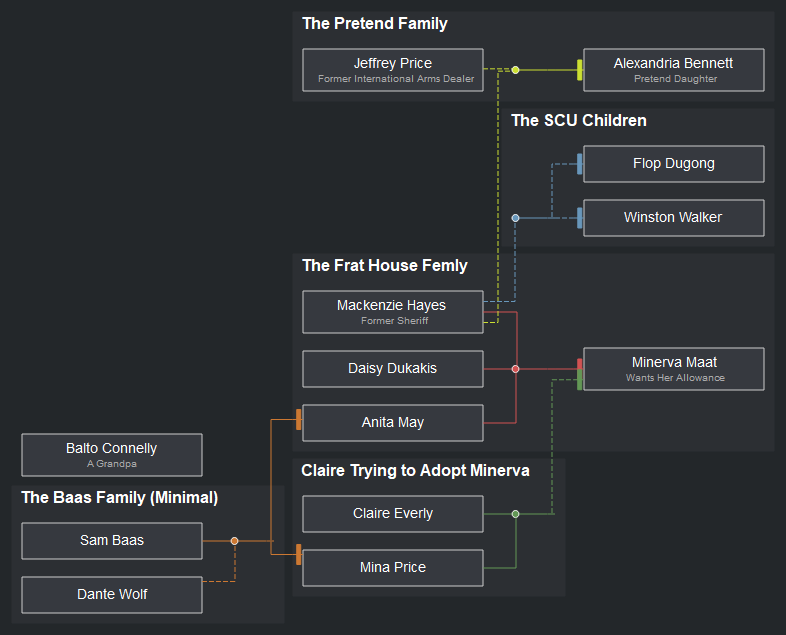Click the green Claire–Mina junction dot
The width and height of the screenshot is (786, 635).
[x=516, y=514]
